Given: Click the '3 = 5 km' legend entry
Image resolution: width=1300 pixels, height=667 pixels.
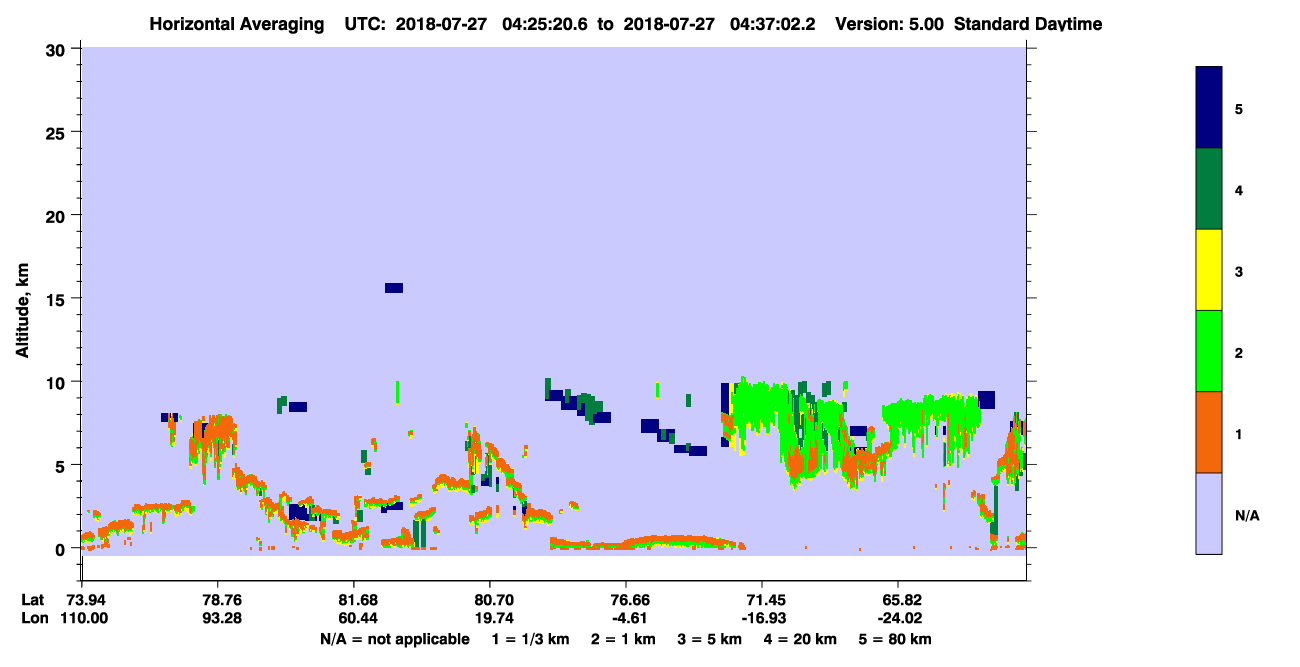Looking at the screenshot, I should click(709, 639).
